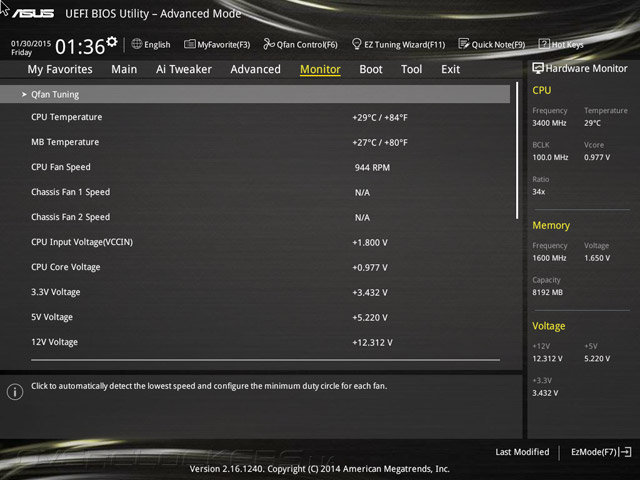Image resolution: width=640 pixels, height=480 pixels.
Task: Switch to the Main tab
Action: [x=124, y=69]
